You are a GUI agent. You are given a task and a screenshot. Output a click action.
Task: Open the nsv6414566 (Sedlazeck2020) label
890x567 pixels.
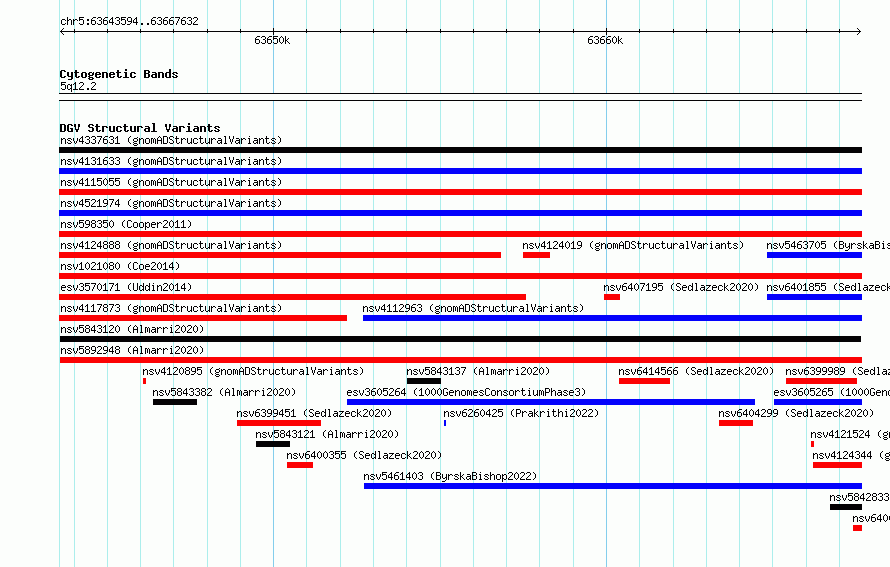click(696, 371)
